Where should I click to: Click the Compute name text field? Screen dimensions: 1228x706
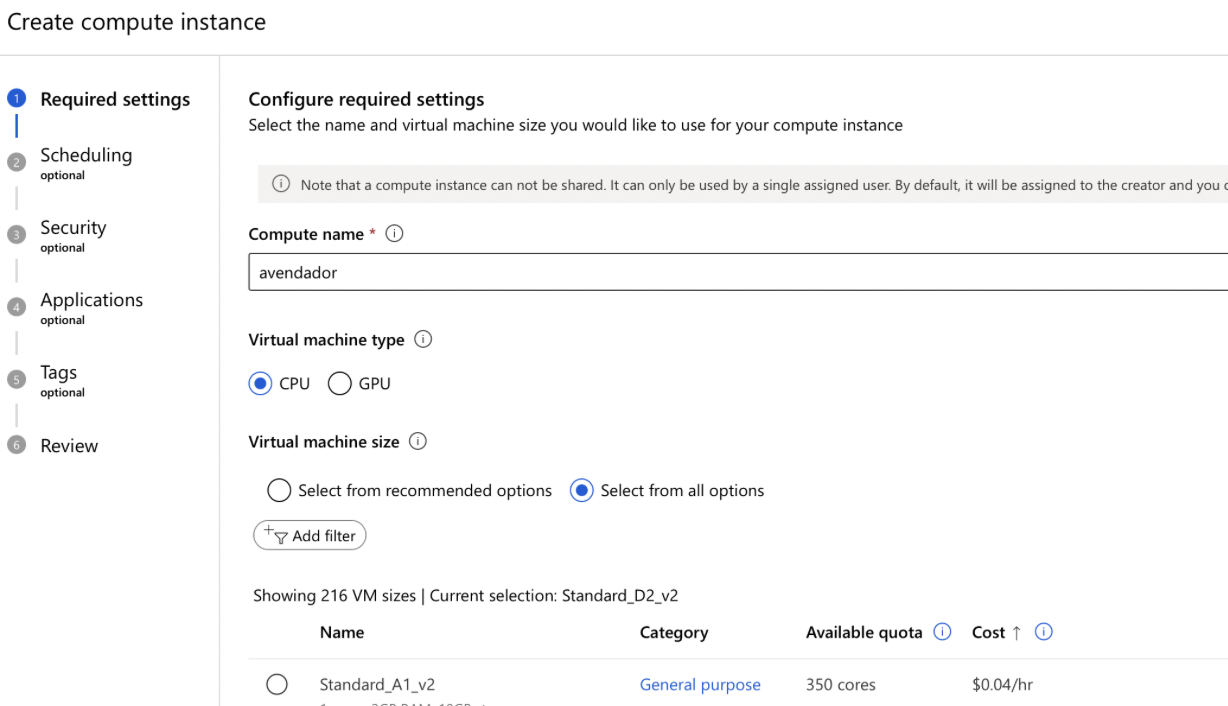pos(738,272)
